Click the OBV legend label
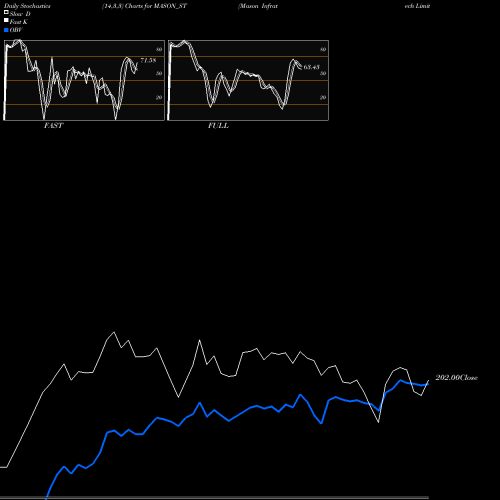The height and width of the screenshot is (500, 500). (x=16, y=30)
